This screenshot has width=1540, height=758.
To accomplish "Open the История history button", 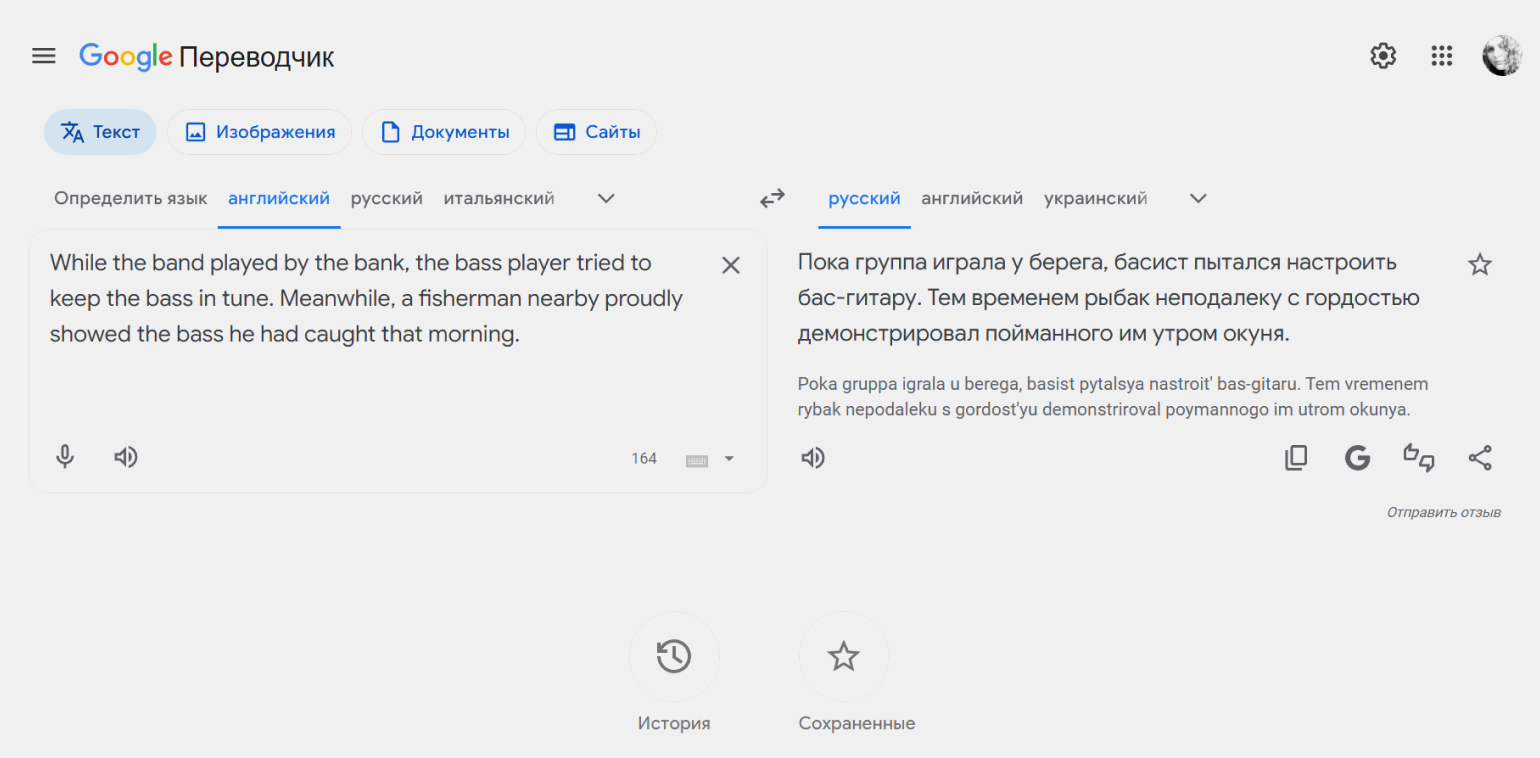I will pos(674,657).
